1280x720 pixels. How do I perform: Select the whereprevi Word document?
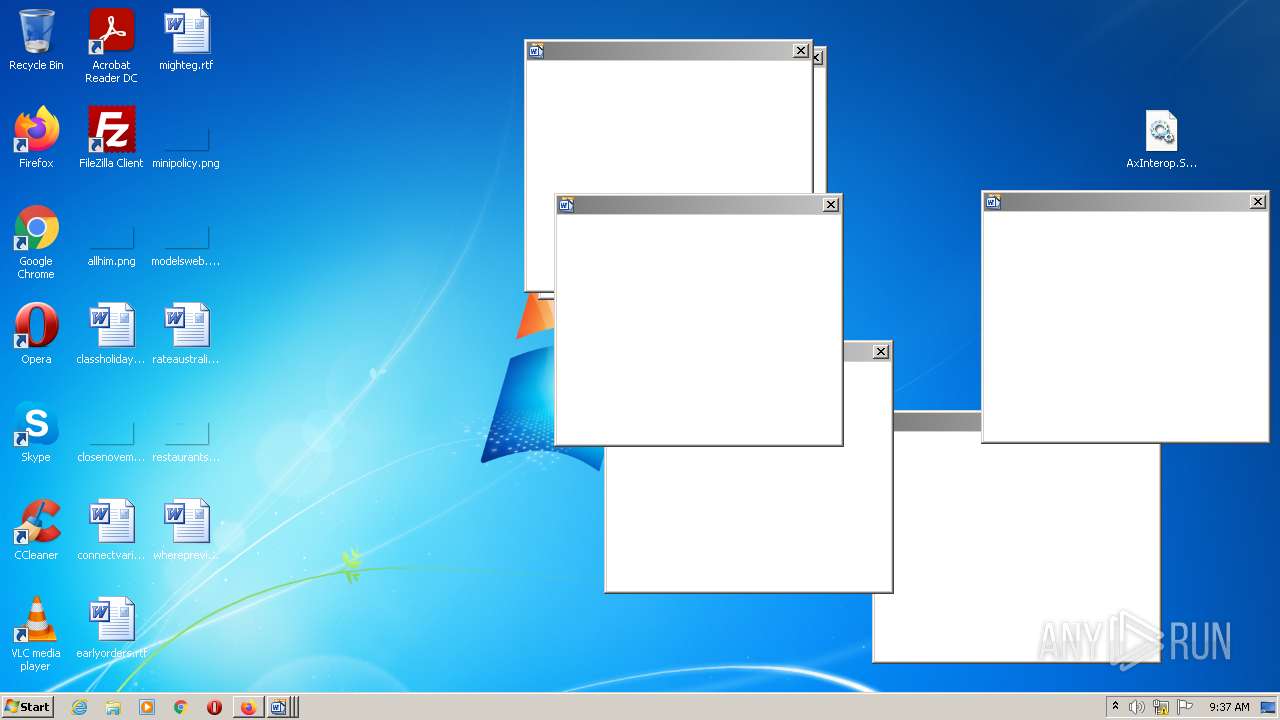coord(186,530)
